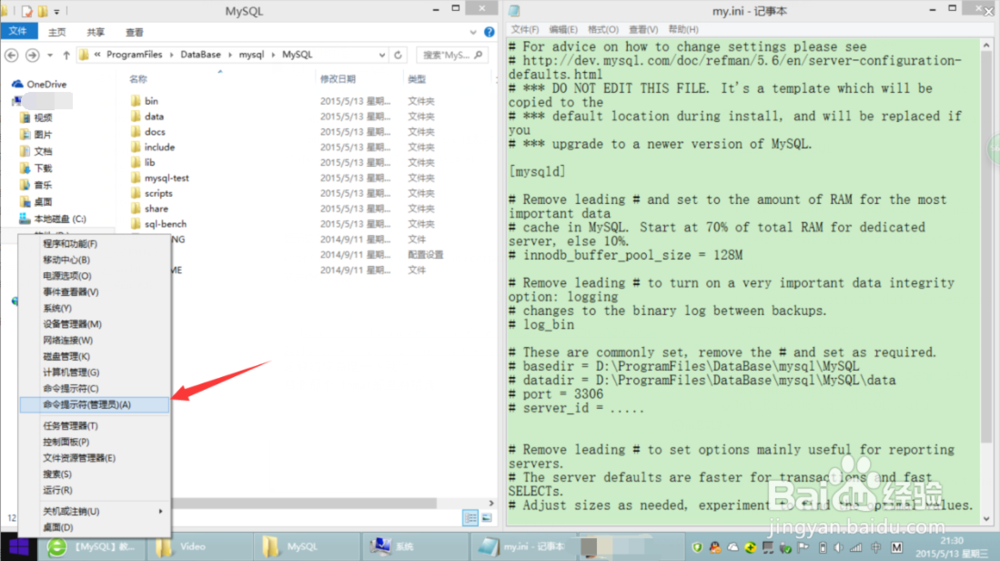Screen dimensions: 1000x561
Task: Open the quick access toolbar customize dropdown
Action: pyautogui.click(x=56, y=11)
